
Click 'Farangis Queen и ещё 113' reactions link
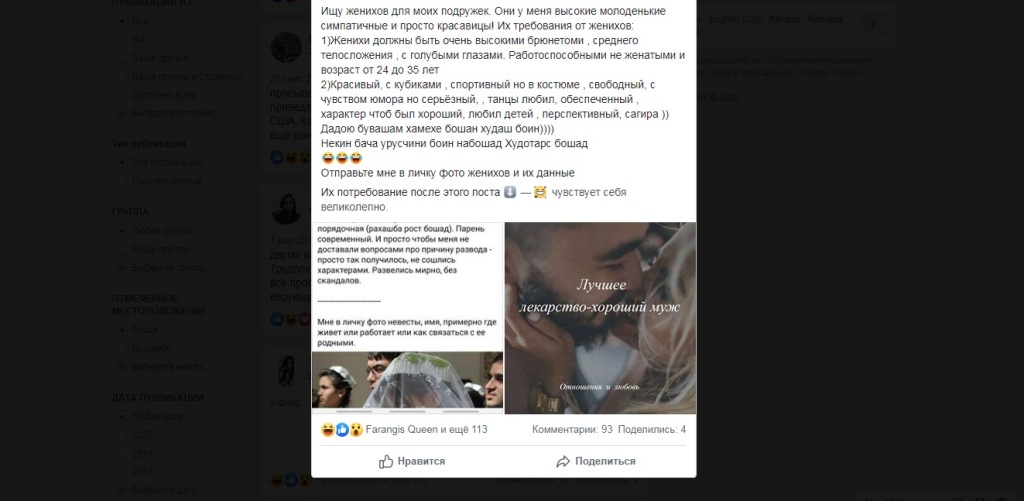426,430
